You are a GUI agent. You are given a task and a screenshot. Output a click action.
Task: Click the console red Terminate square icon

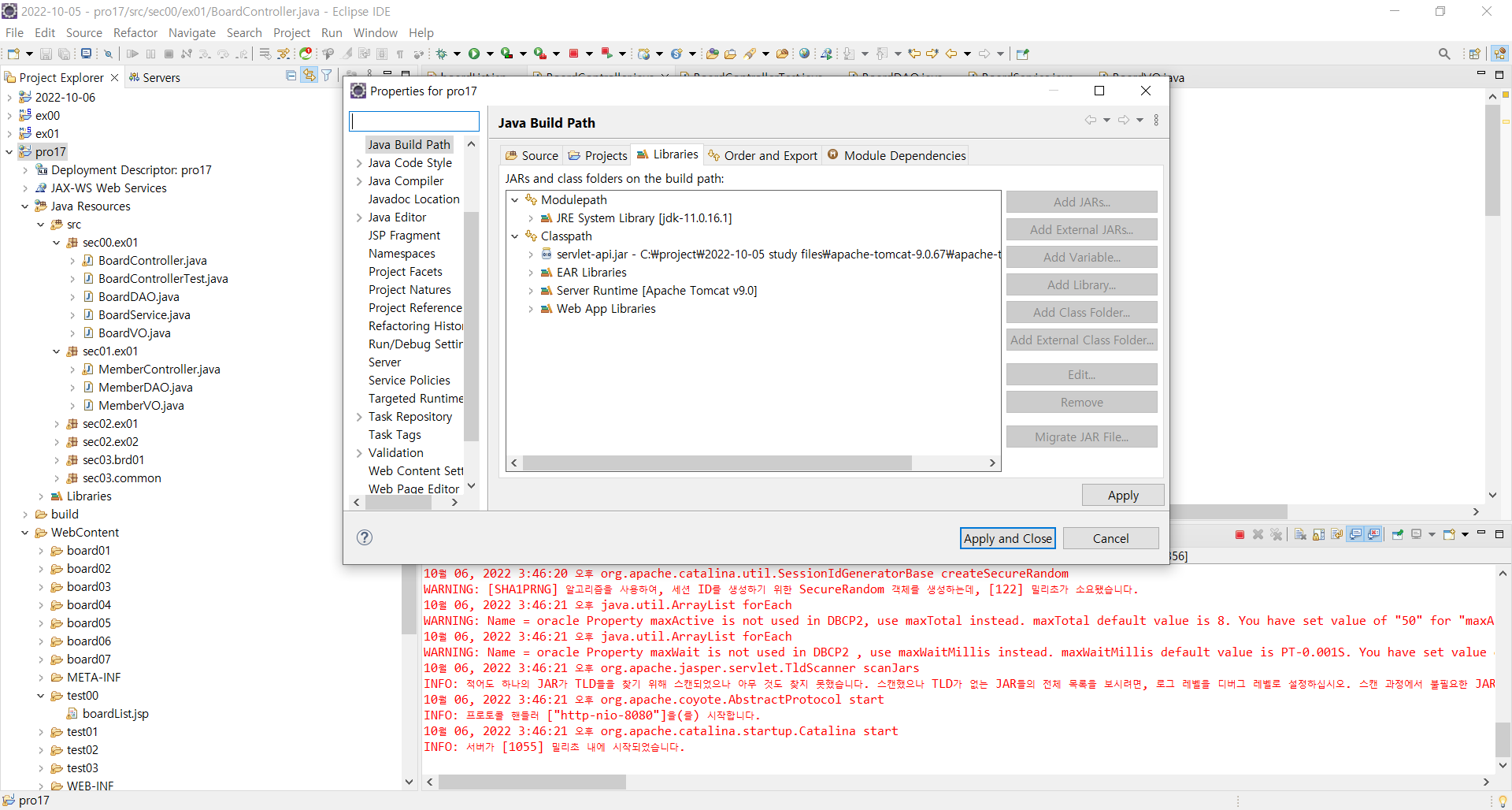[1240, 534]
